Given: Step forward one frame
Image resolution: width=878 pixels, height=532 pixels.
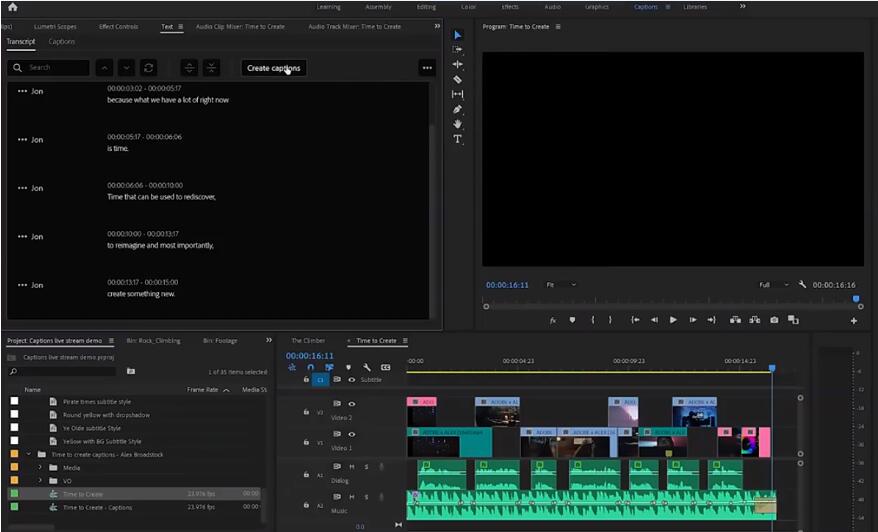Looking at the screenshot, I should pos(693,320).
